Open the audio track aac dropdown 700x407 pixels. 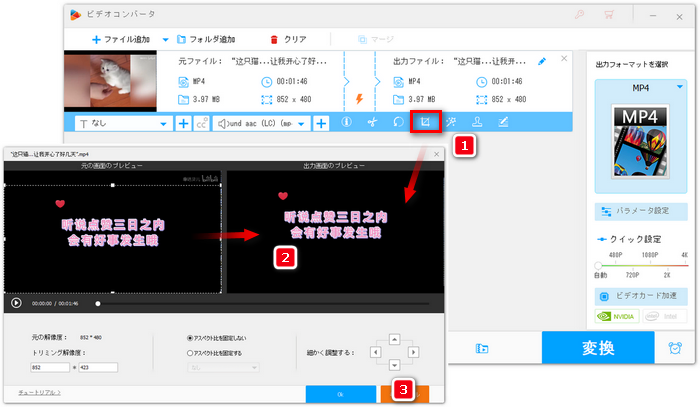pos(304,124)
